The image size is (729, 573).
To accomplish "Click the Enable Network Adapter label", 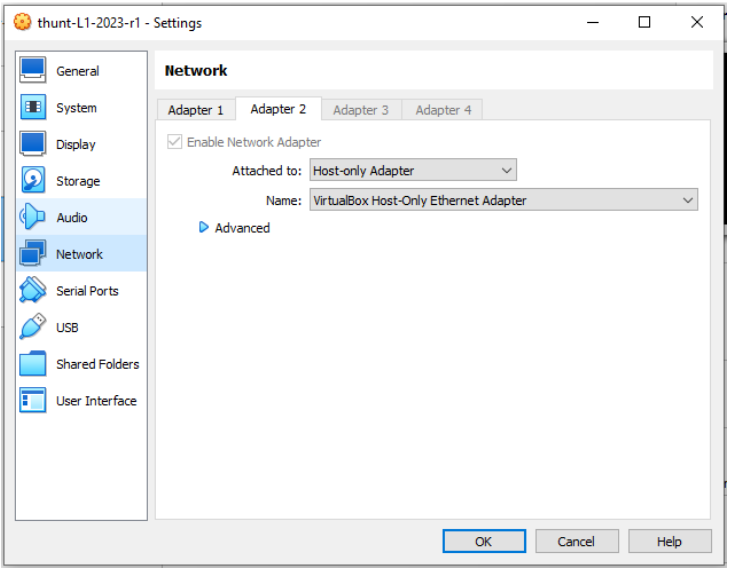I will 254,142.
